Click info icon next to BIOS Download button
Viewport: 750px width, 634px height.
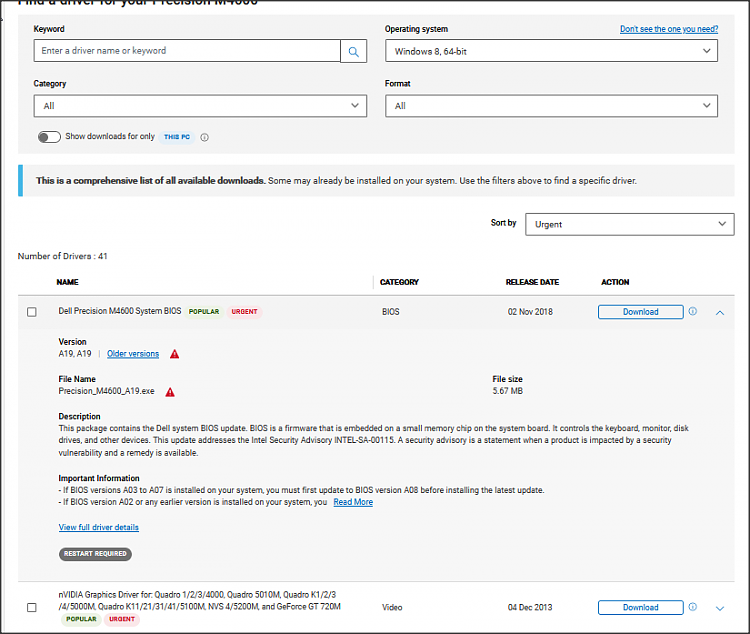(x=693, y=311)
